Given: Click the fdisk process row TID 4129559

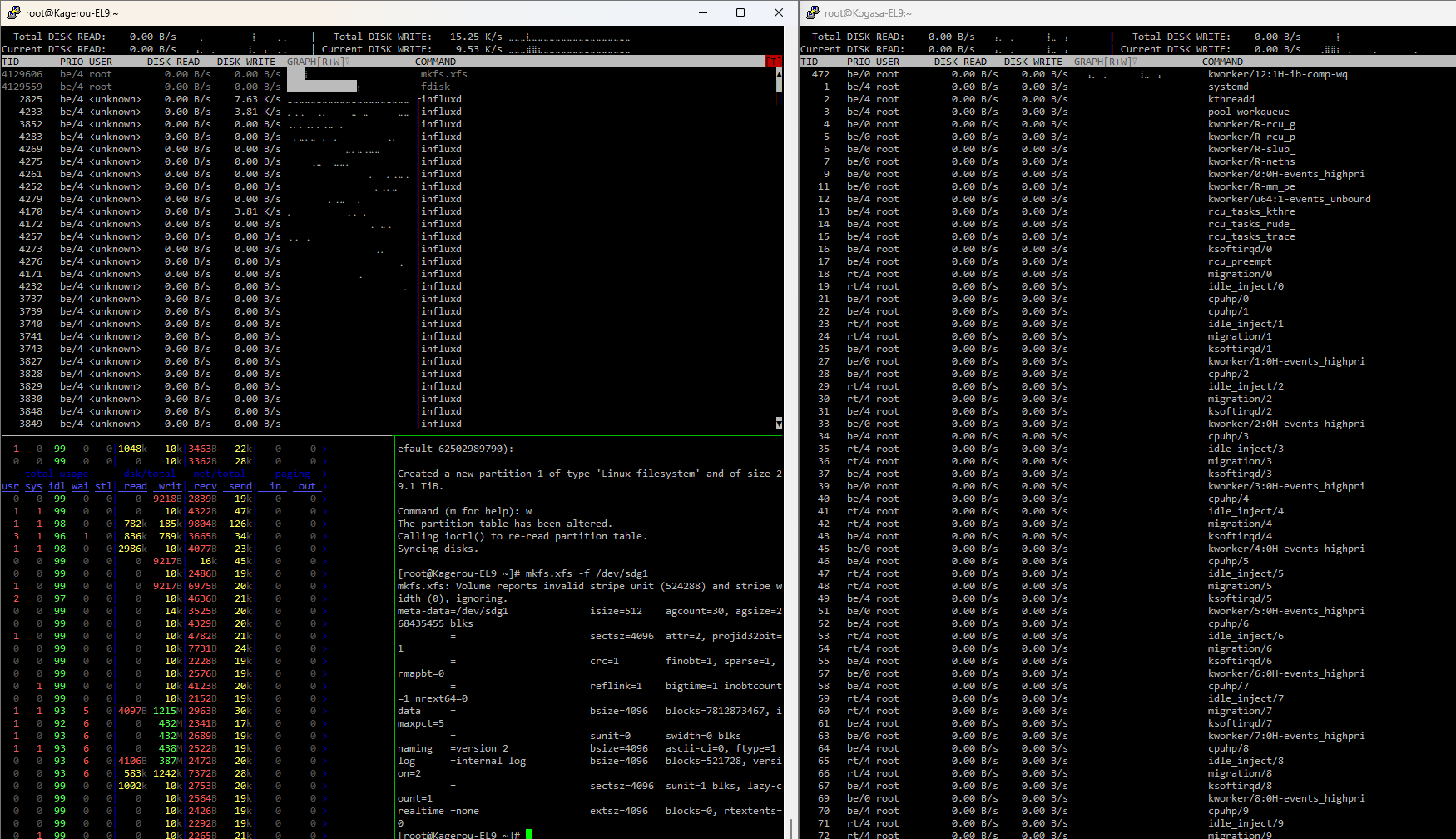Looking at the screenshot, I should tap(388, 87).
